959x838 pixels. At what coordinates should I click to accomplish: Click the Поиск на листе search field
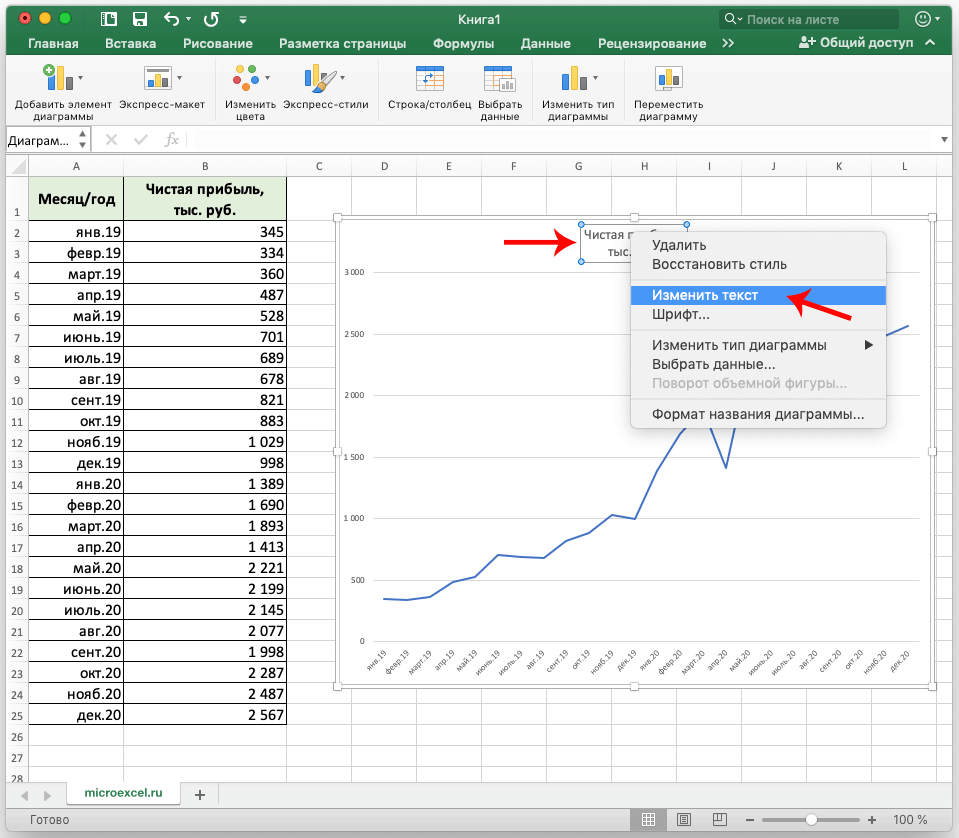tap(809, 20)
